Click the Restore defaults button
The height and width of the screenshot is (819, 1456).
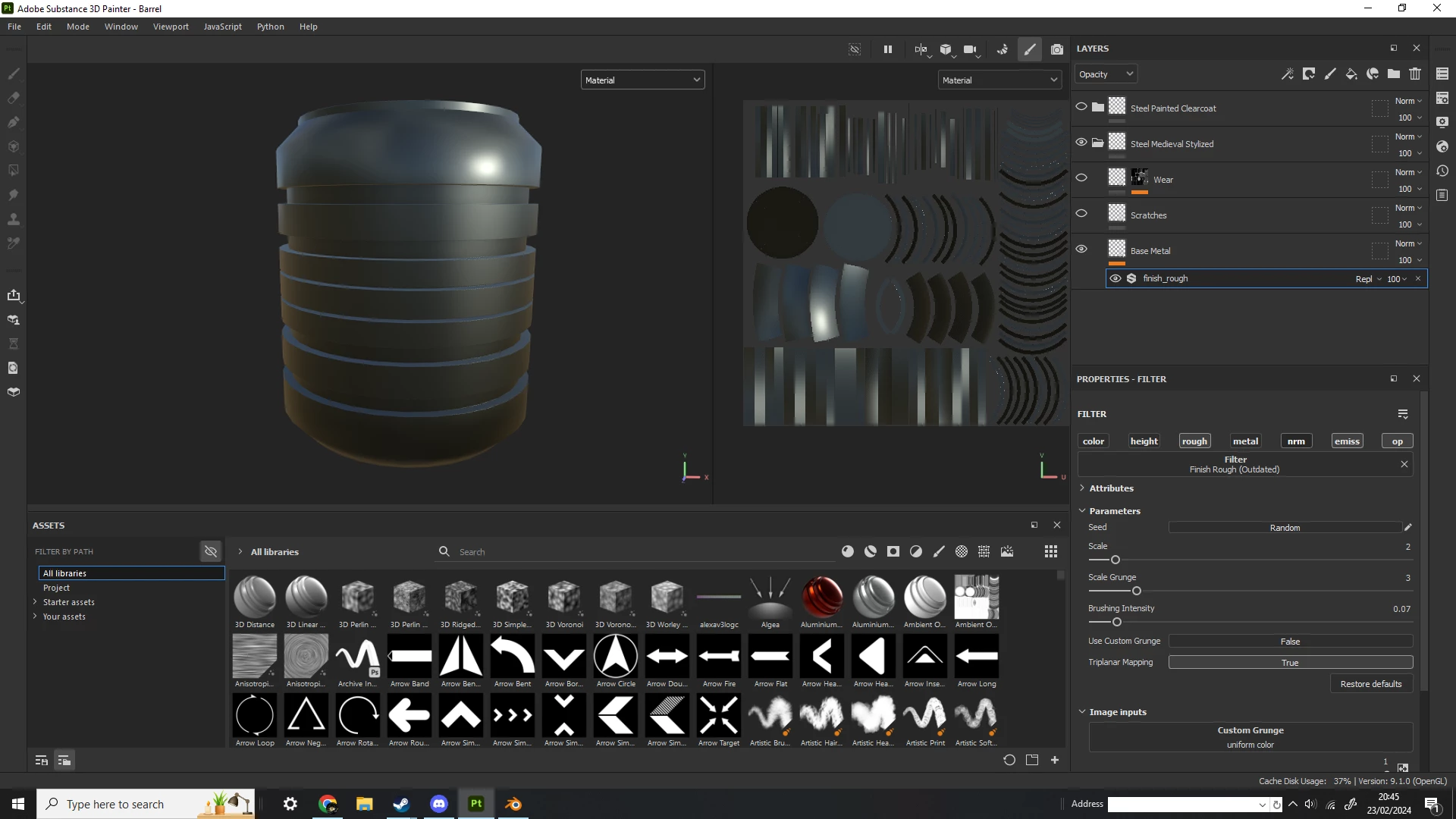(1371, 684)
